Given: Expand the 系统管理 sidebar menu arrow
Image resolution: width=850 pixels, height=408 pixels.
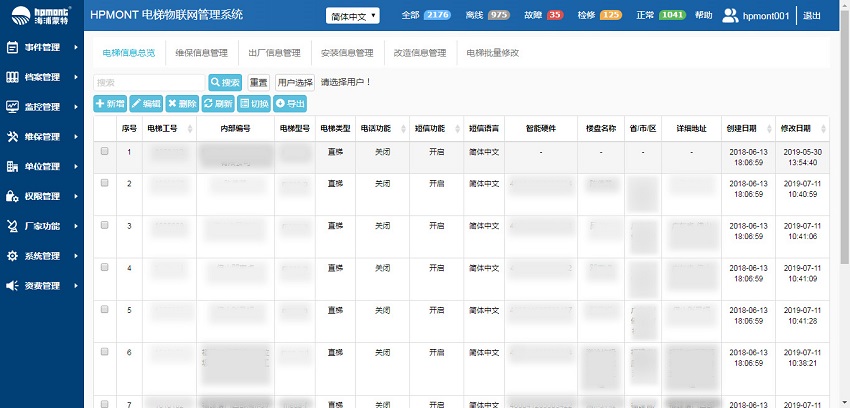Looking at the screenshot, I should 76,256.
